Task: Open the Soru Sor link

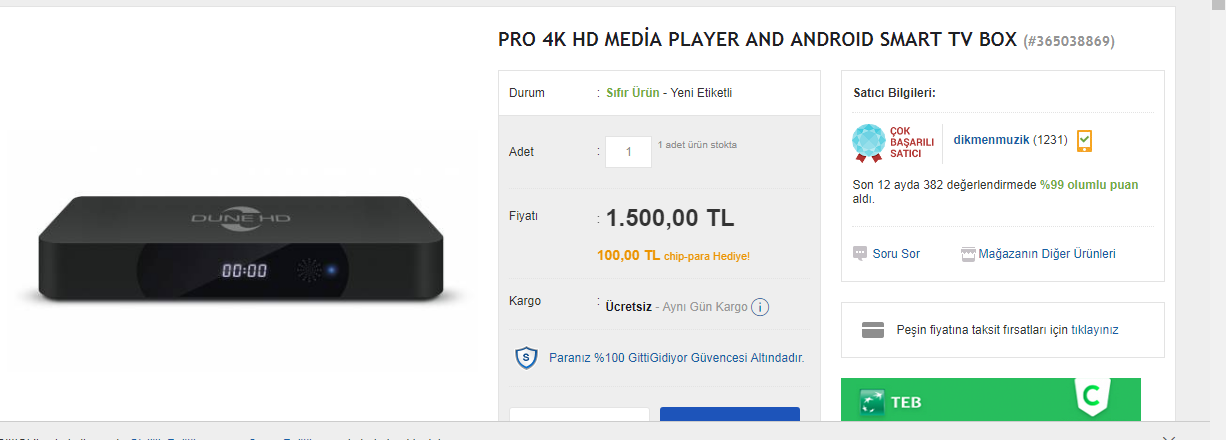Action: pos(896,254)
